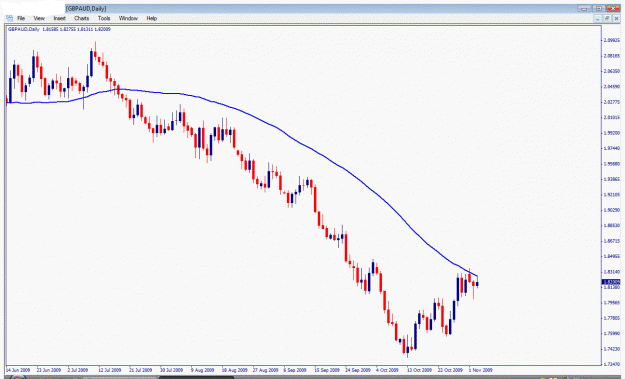Click the 1 Nov 2009 date label
Viewport: 625px width, 379px height.
click(x=481, y=370)
